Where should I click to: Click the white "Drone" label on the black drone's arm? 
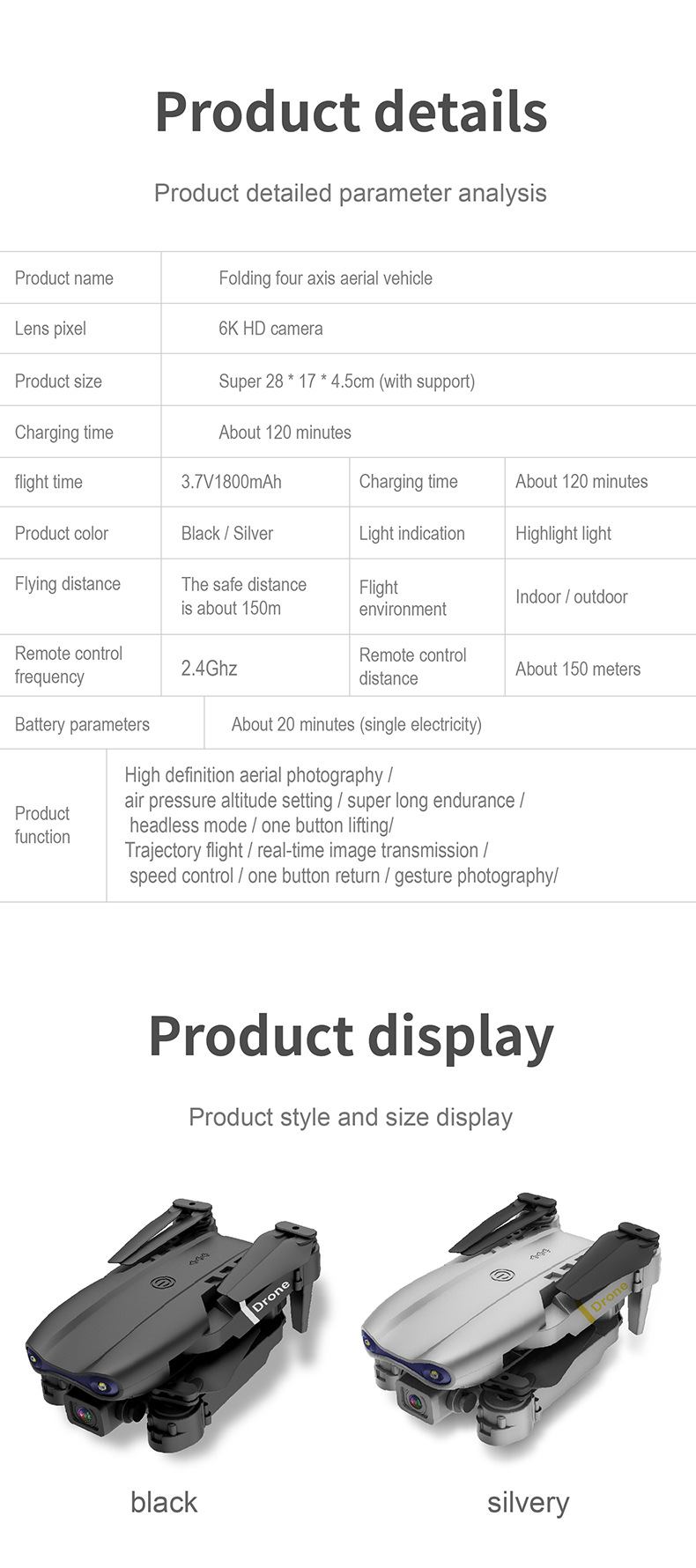pyautogui.click(x=269, y=1297)
